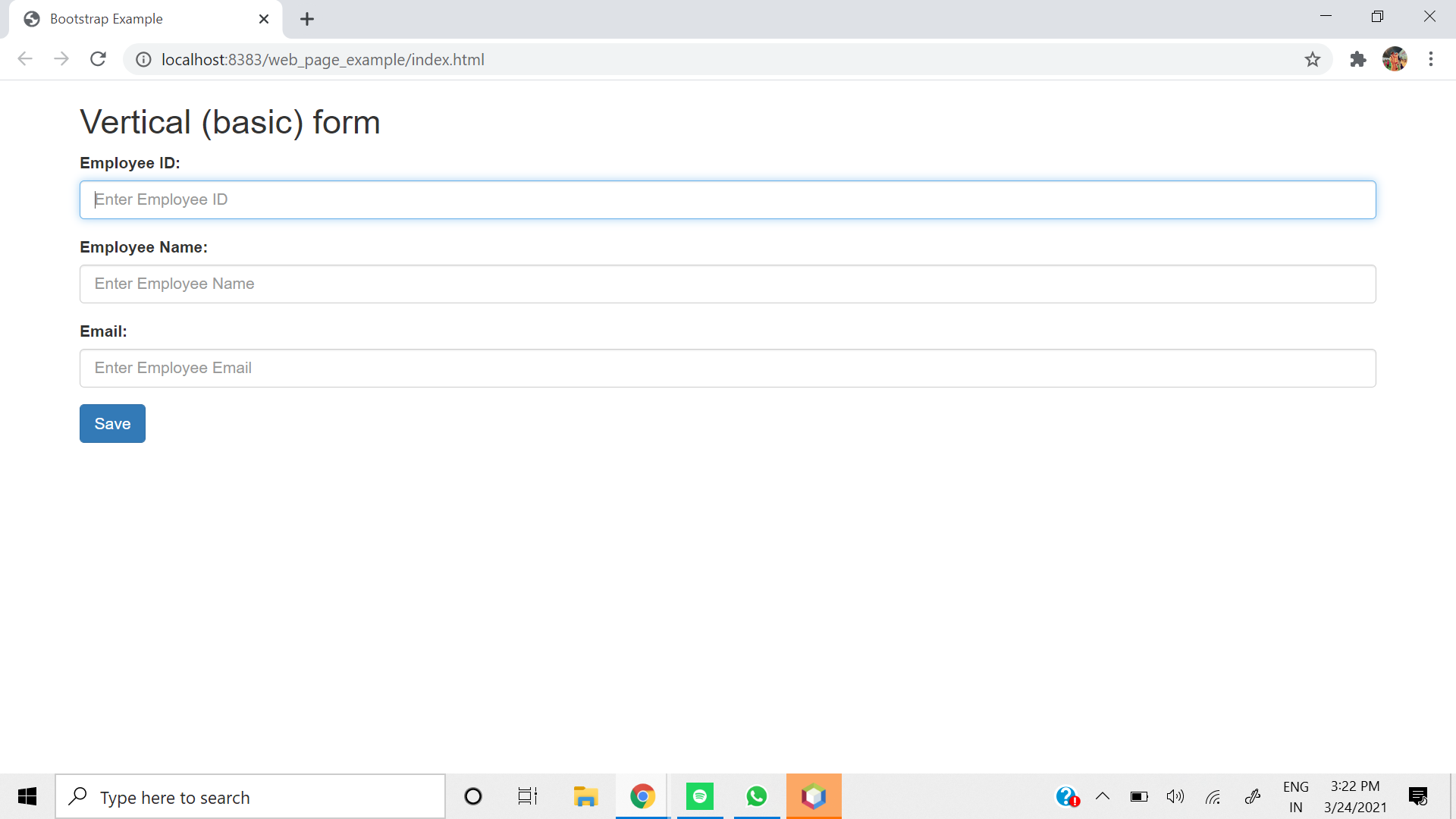Focus the Enter Employee ID field

[x=728, y=200]
